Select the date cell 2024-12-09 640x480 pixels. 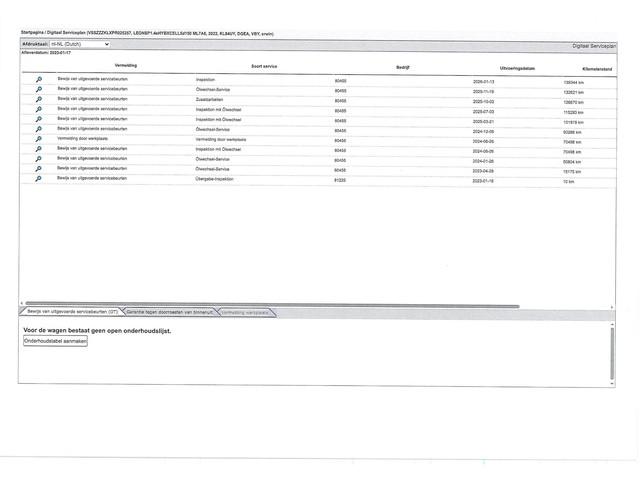tap(483, 131)
